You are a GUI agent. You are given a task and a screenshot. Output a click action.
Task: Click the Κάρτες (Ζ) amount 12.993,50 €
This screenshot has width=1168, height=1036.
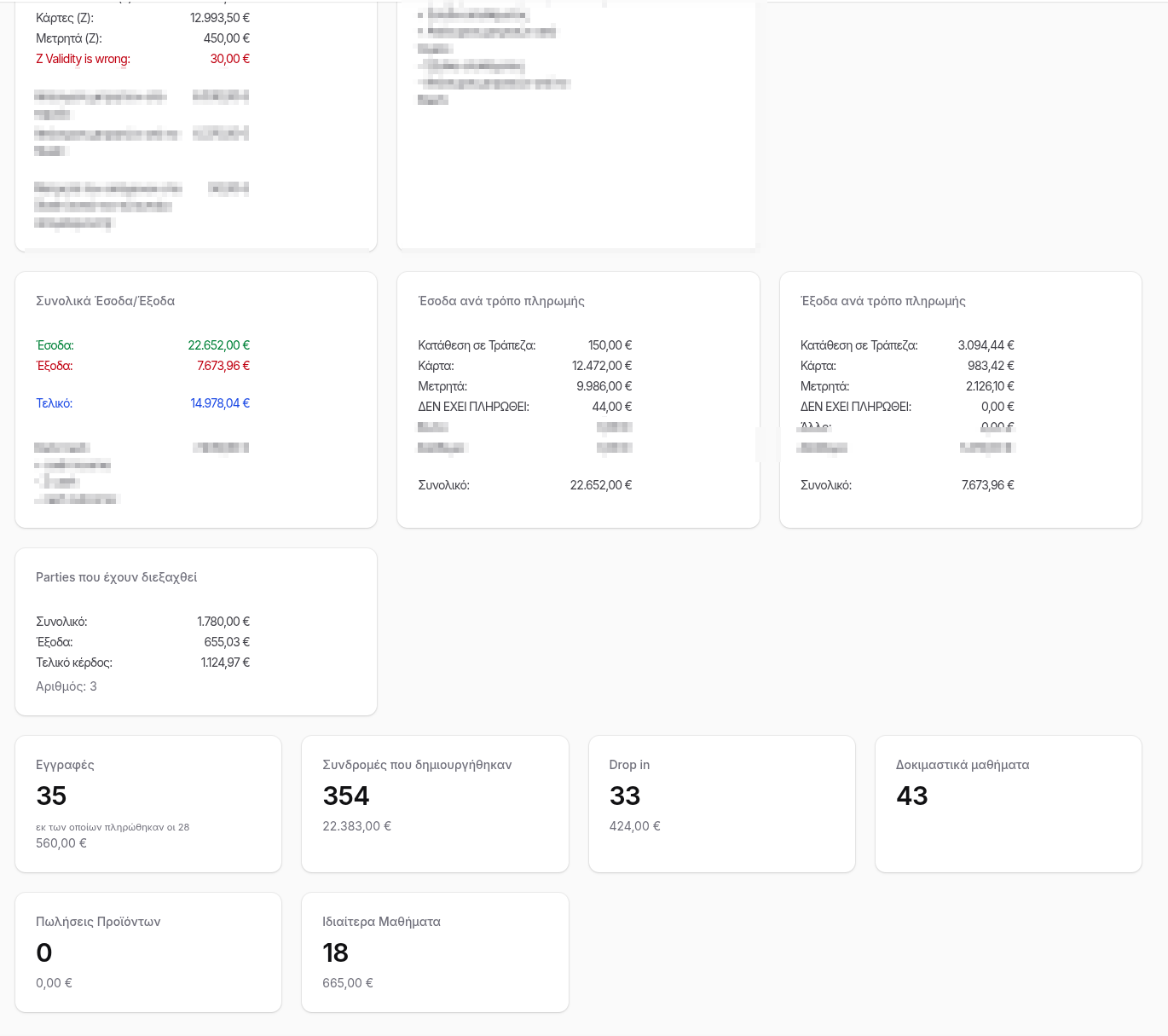[220, 18]
